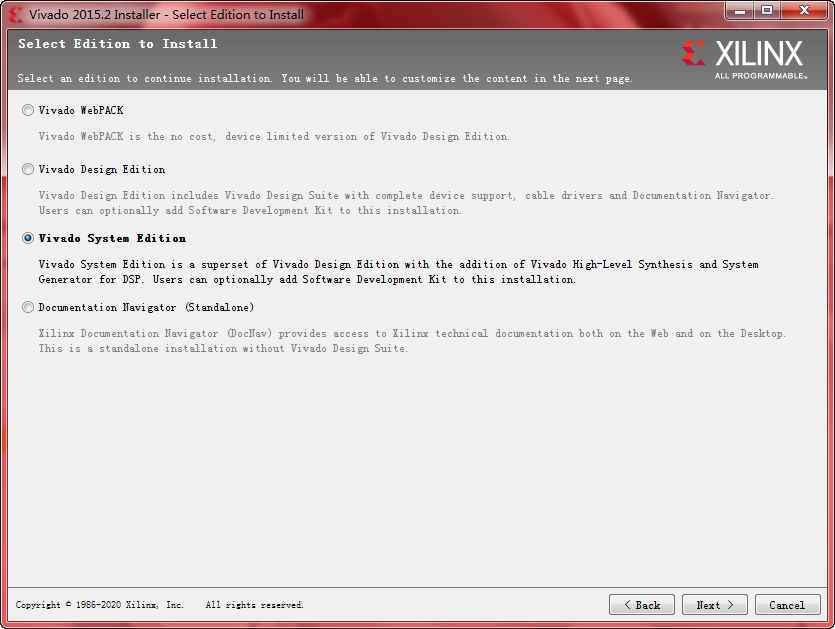Screen dimensions: 835x629
Task: Click the Select Edition to Install heading
Action: [x=118, y=44]
